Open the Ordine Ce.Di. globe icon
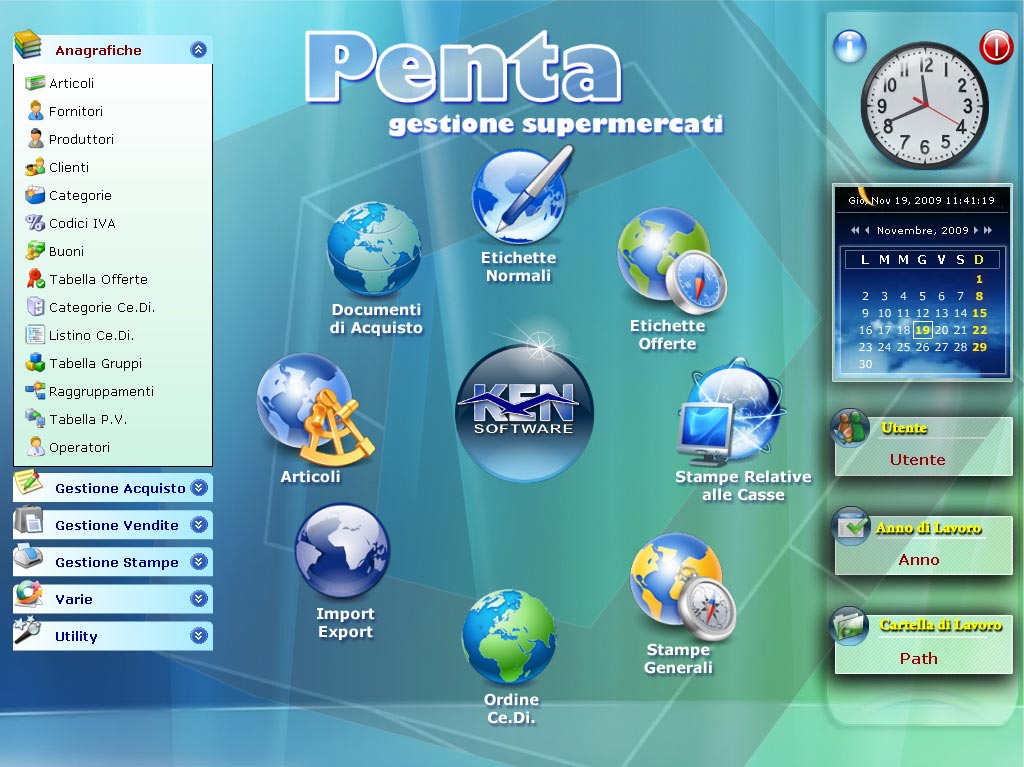Image resolution: width=1024 pixels, height=767 pixels. 509,637
